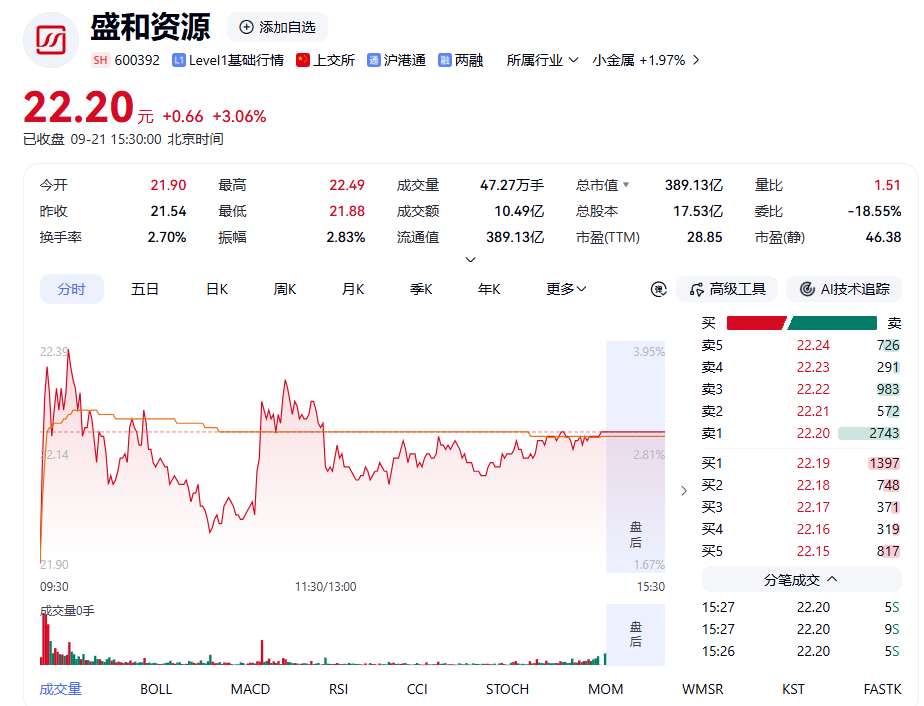The image size is (924, 706).
Task: Switch to the 日K chart tab
Action: (x=217, y=289)
